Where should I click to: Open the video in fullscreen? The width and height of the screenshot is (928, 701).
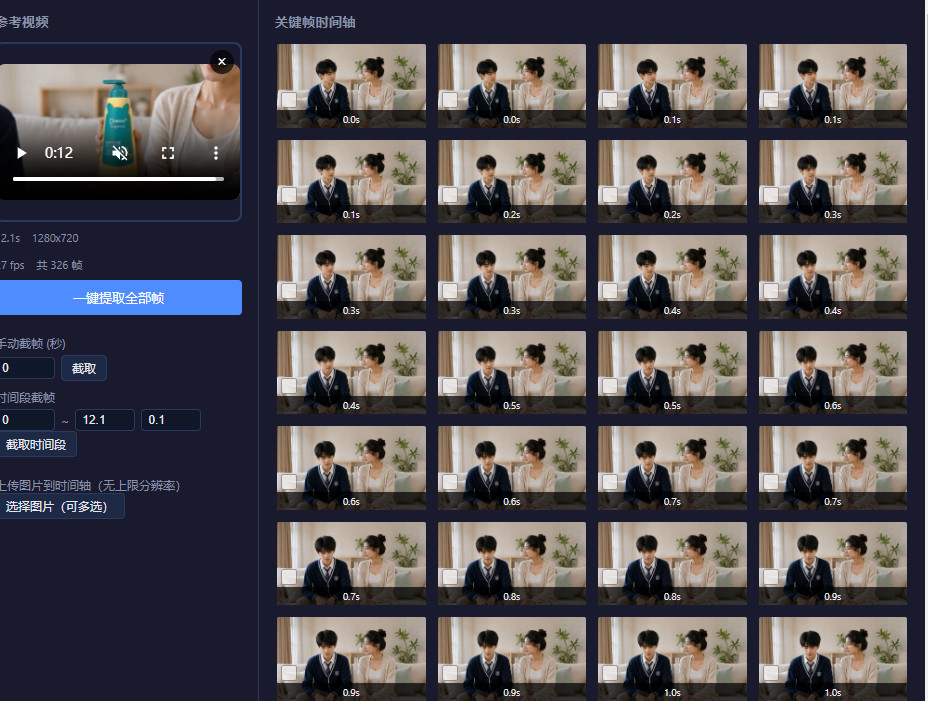168,153
